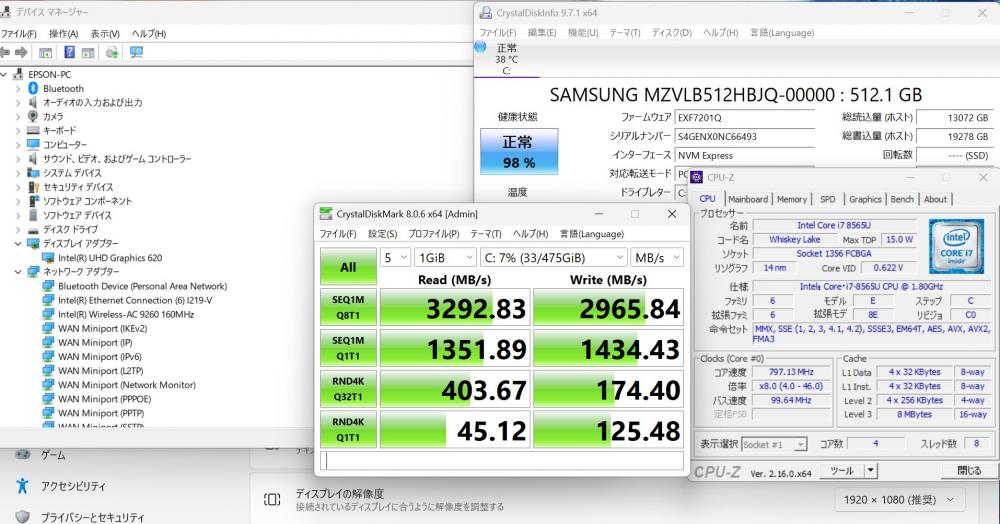Screen dimensions: 1000x524
Task: Click the Accessibility (アクセシビリティ) icon in Settings
Action: tap(22, 486)
